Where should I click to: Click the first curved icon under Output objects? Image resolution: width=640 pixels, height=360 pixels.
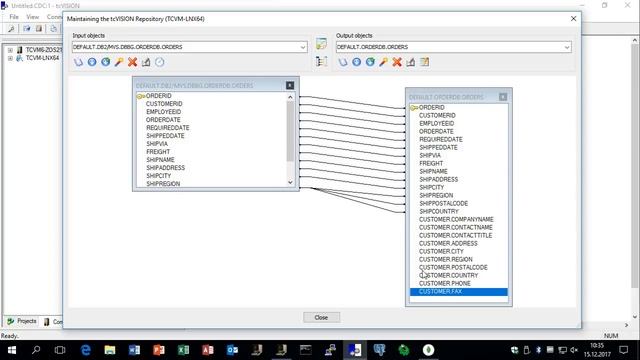343,62
